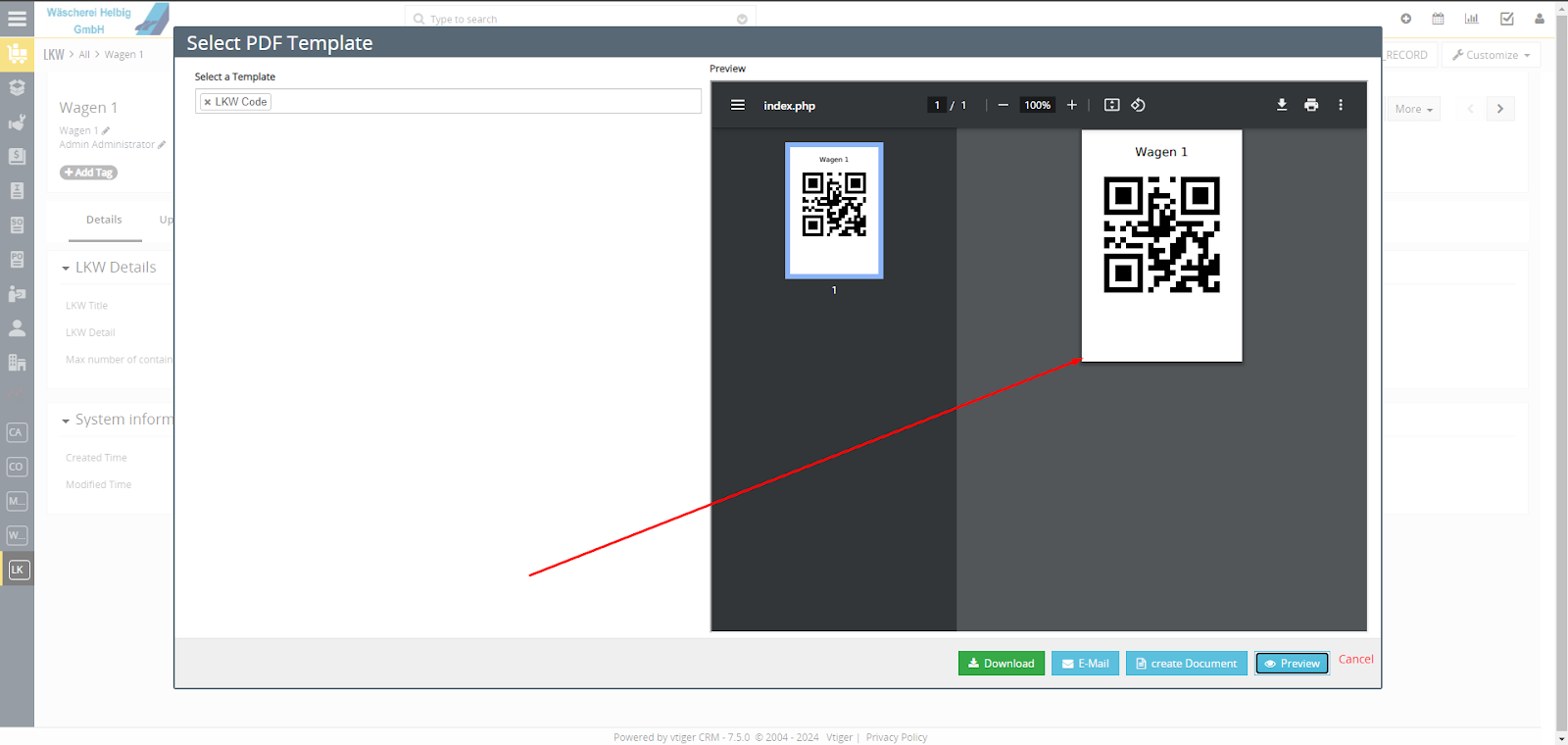The width and height of the screenshot is (1568, 745).
Task: Open quick create plus icon
Action: point(1405,19)
